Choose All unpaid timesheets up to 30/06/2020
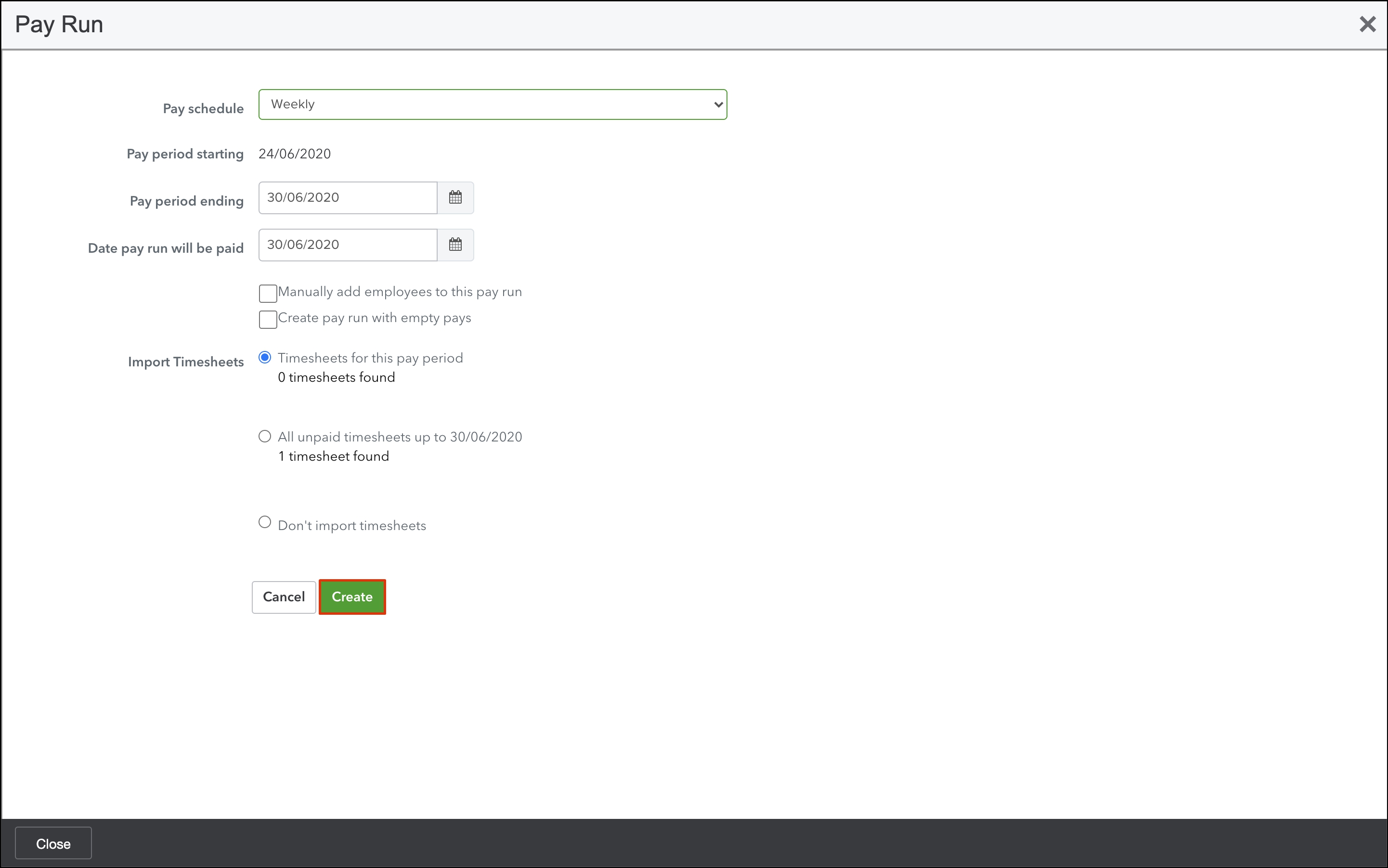 (265, 436)
